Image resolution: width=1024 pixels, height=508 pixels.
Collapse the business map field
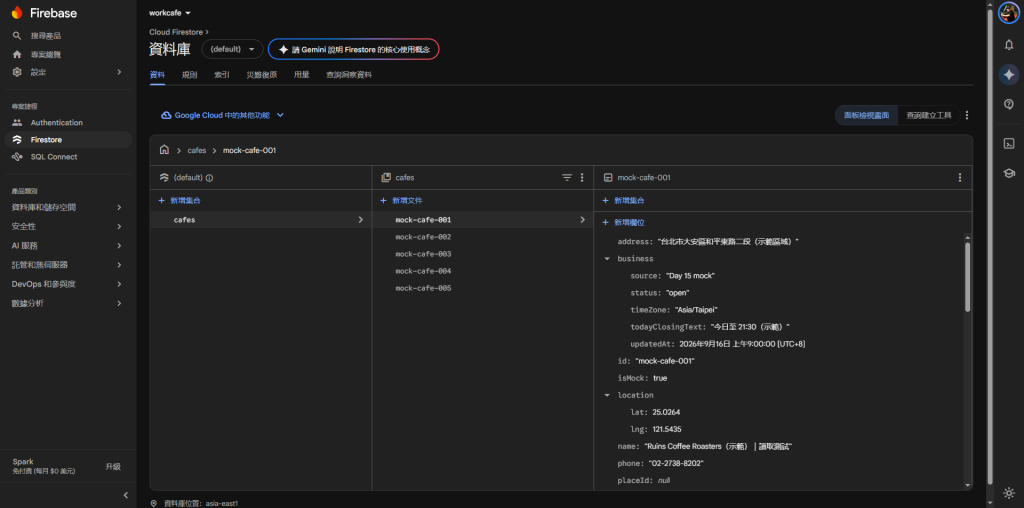tap(607, 259)
